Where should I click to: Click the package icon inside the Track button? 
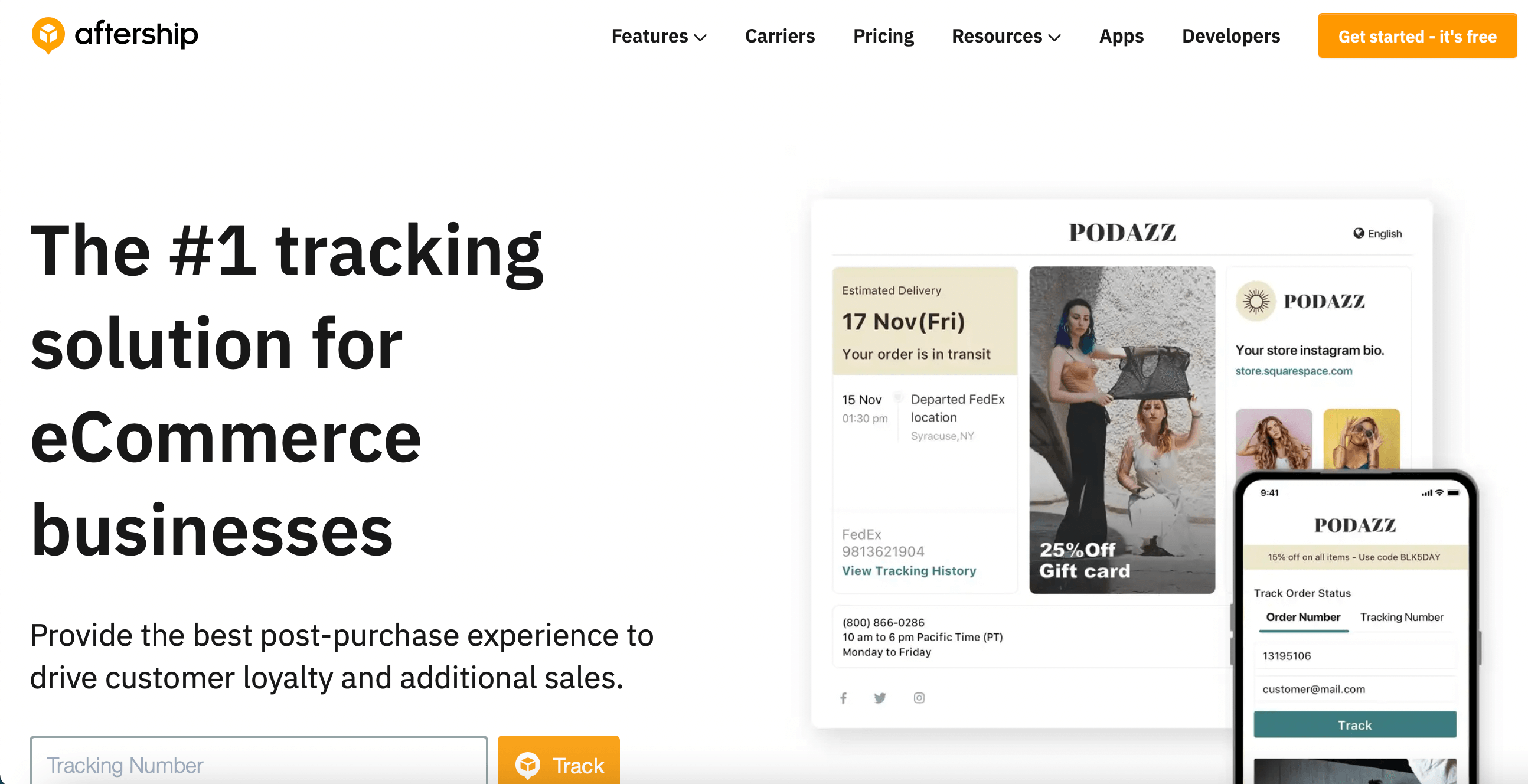tap(528, 764)
